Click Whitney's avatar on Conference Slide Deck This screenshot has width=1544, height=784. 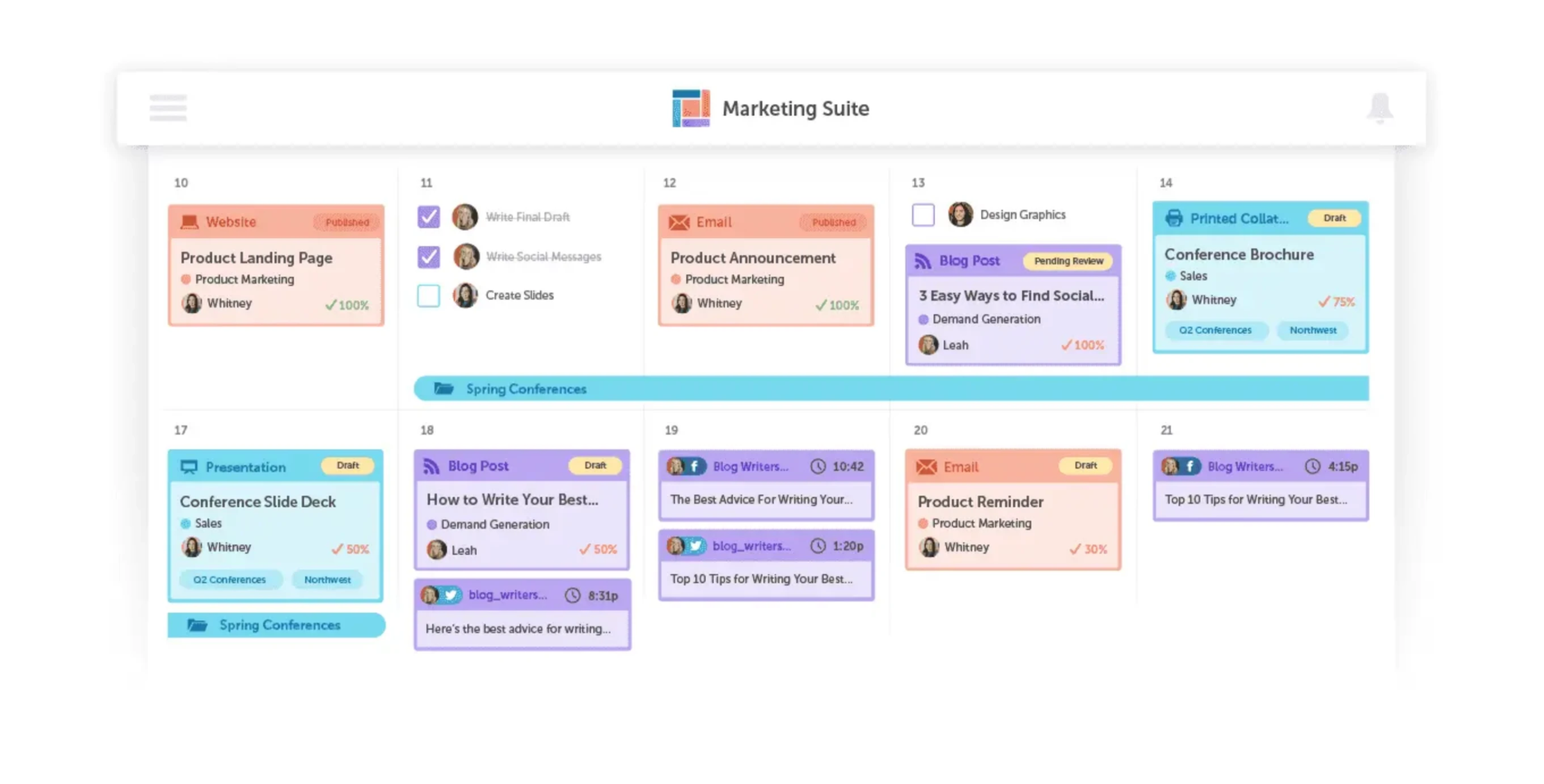[191, 547]
